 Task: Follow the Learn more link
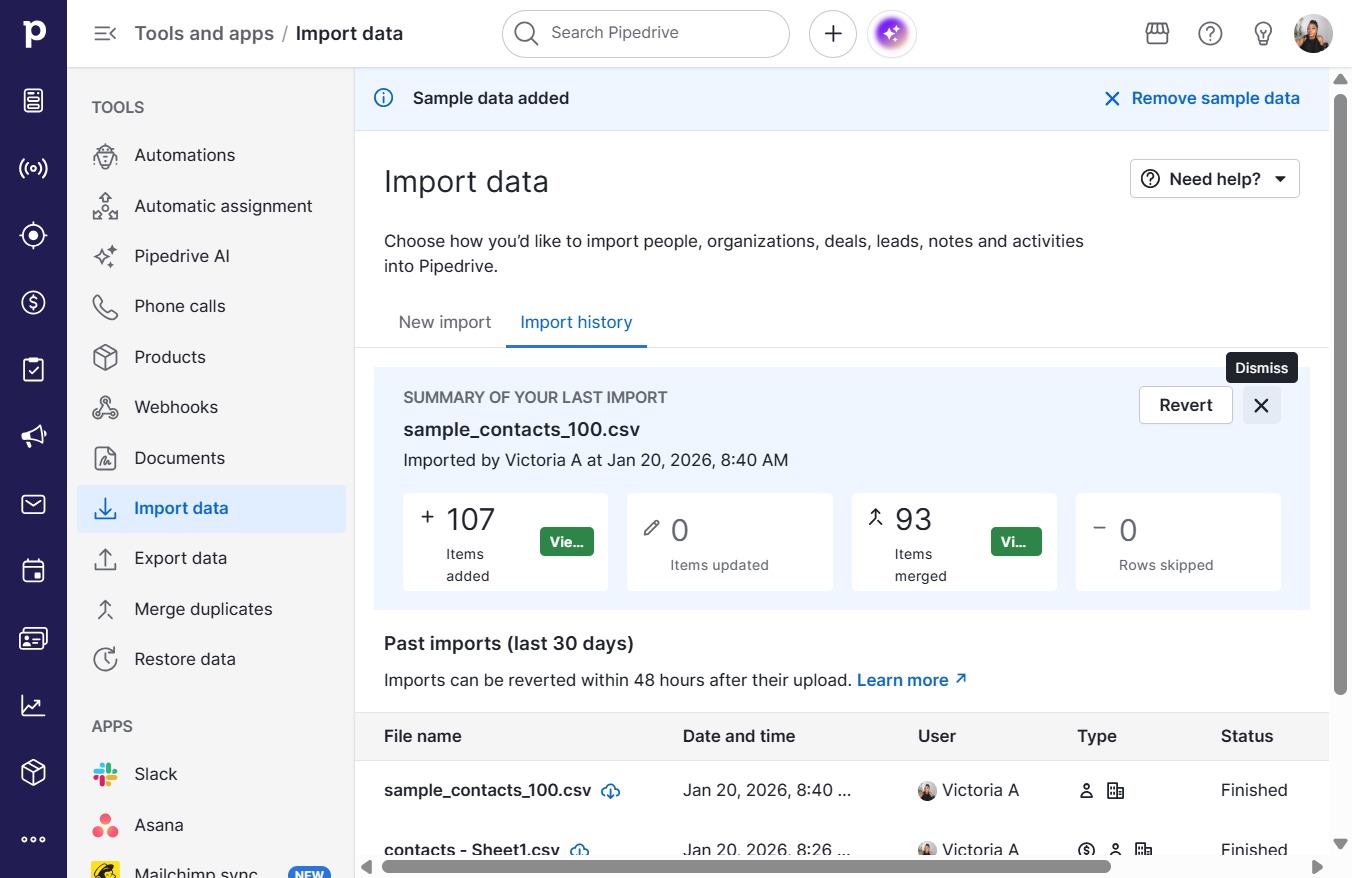(x=912, y=680)
